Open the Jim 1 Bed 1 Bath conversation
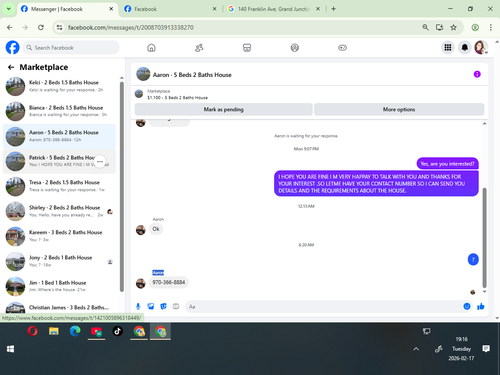The image size is (500, 375). click(x=59, y=286)
